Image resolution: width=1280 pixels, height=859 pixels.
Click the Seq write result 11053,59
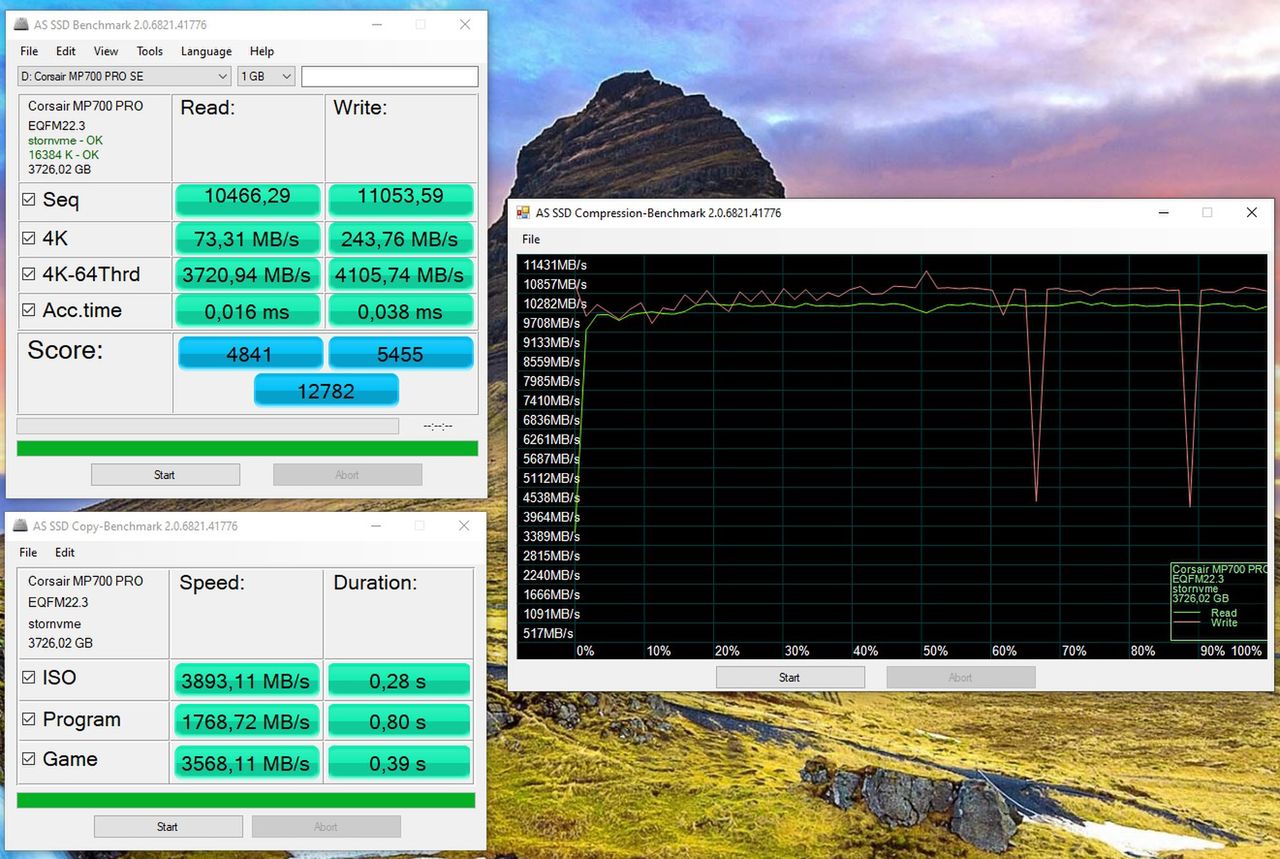tap(400, 198)
